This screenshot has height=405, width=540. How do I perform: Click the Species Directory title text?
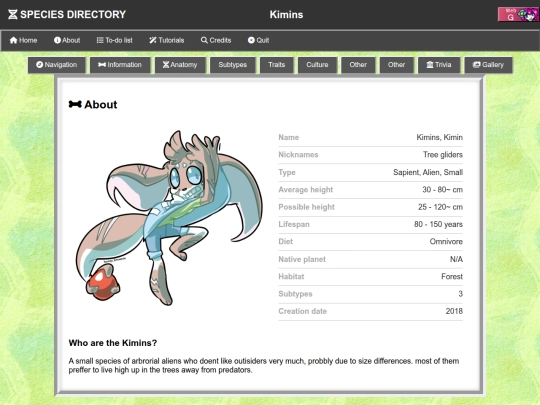click(73, 14)
